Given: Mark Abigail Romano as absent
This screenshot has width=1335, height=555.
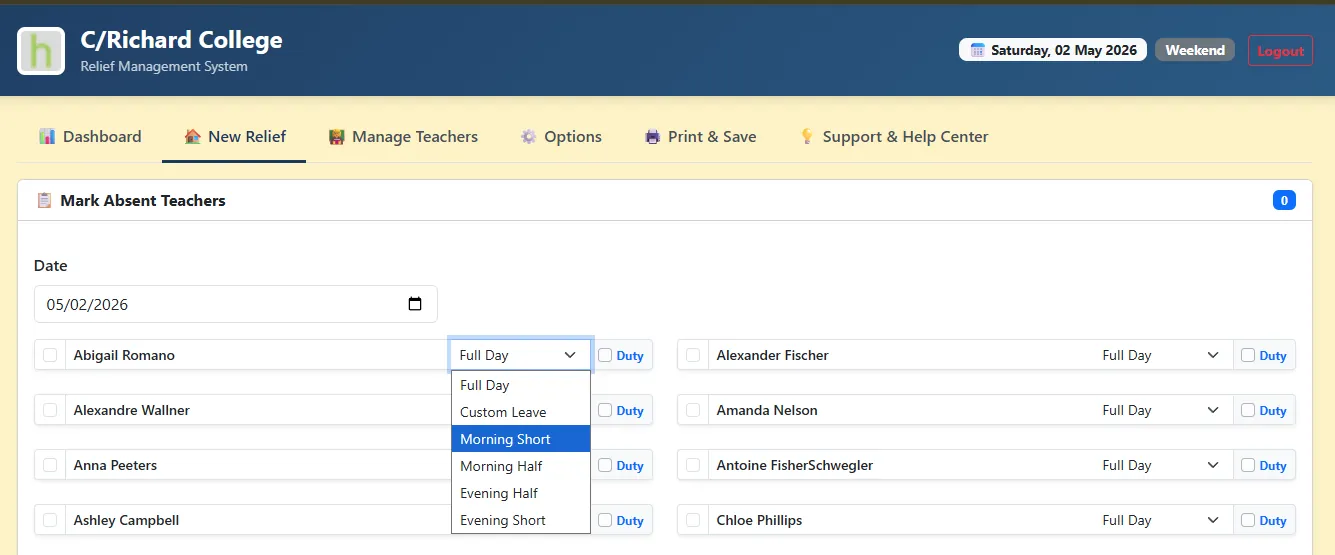Looking at the screenshot, I should coord(50,355).
